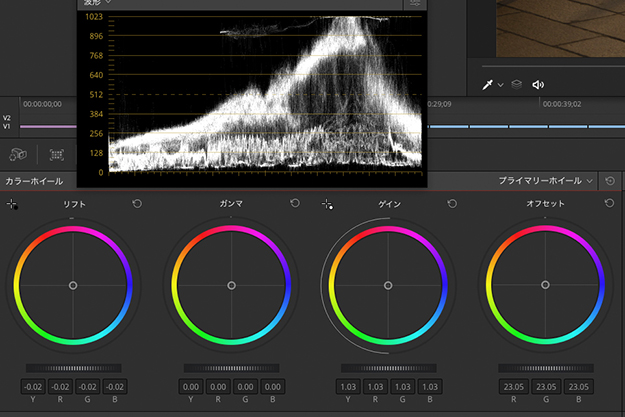Open waveform scope settings at top right
Screen dimensions: 625x417
coord(415,4)
